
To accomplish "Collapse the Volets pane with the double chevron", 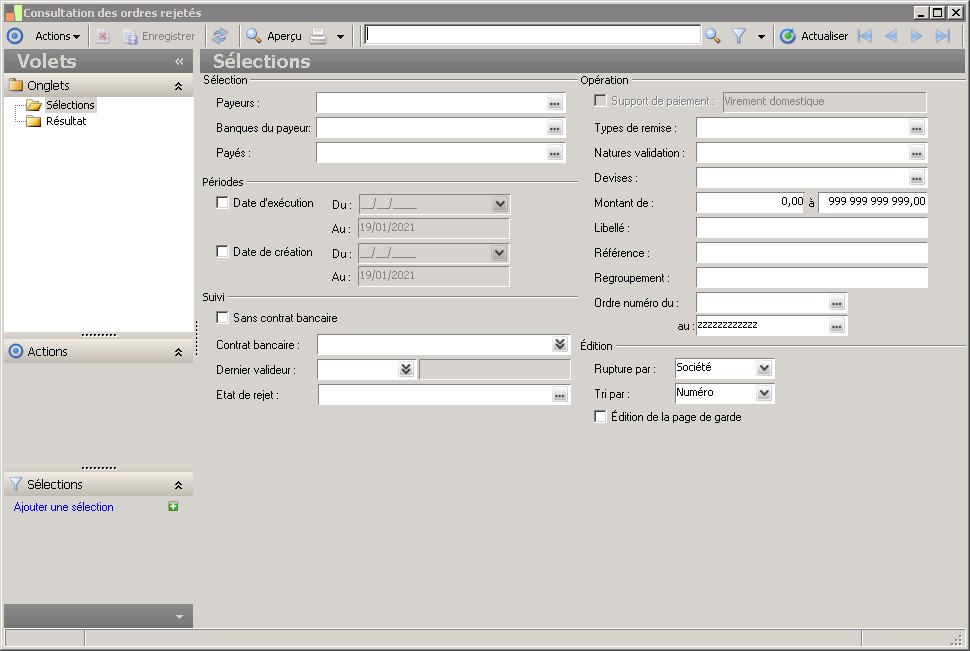I will (179, 61).
